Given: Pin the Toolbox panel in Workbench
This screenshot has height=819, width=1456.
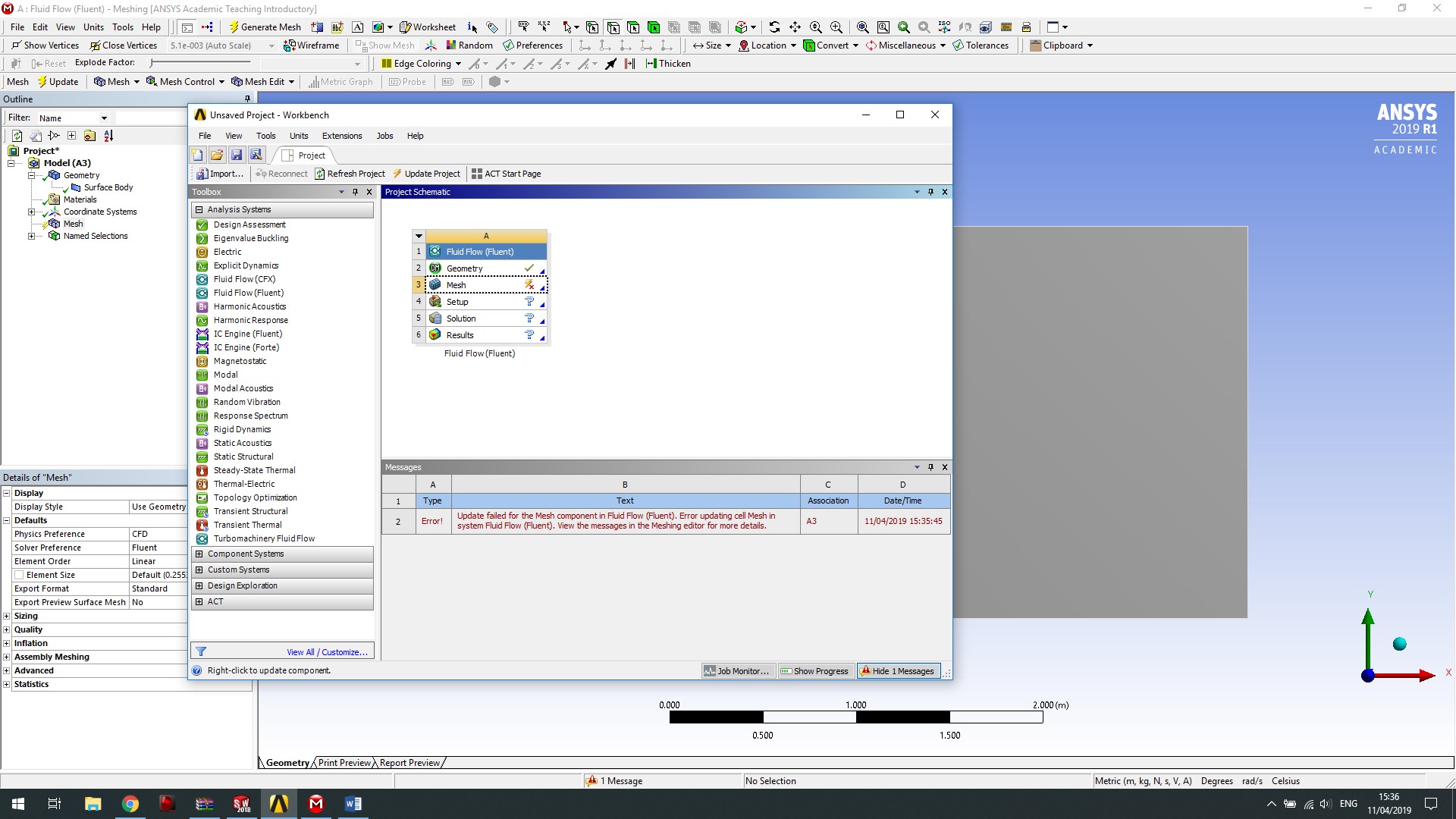Looking at the screenshot, I should click(x=355, y=192).
